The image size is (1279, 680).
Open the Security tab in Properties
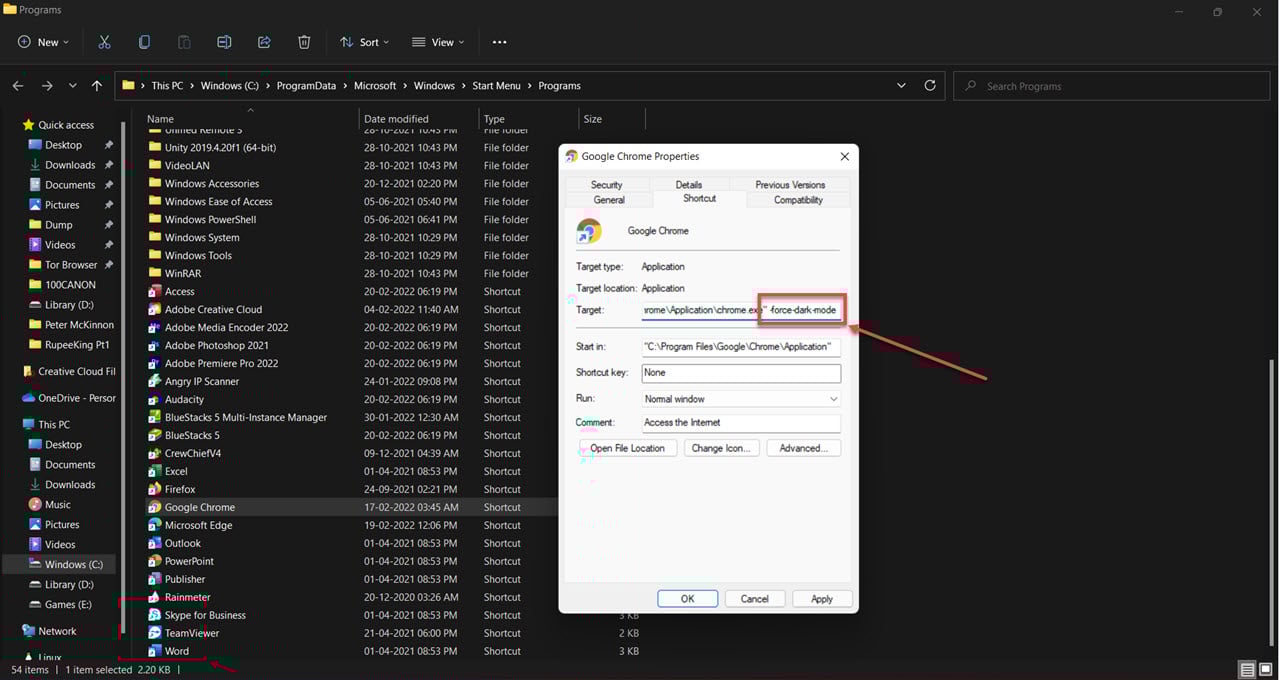click(606, 185)
